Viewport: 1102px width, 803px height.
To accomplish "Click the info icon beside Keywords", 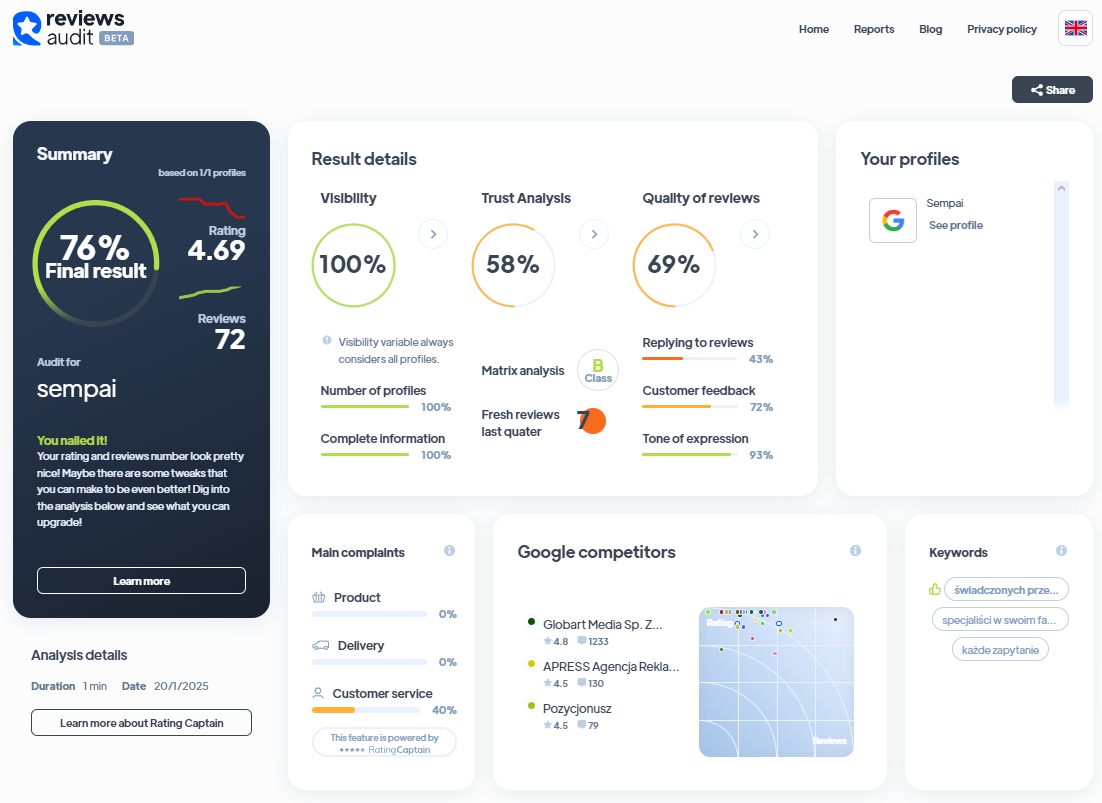I will (1061, 551).
